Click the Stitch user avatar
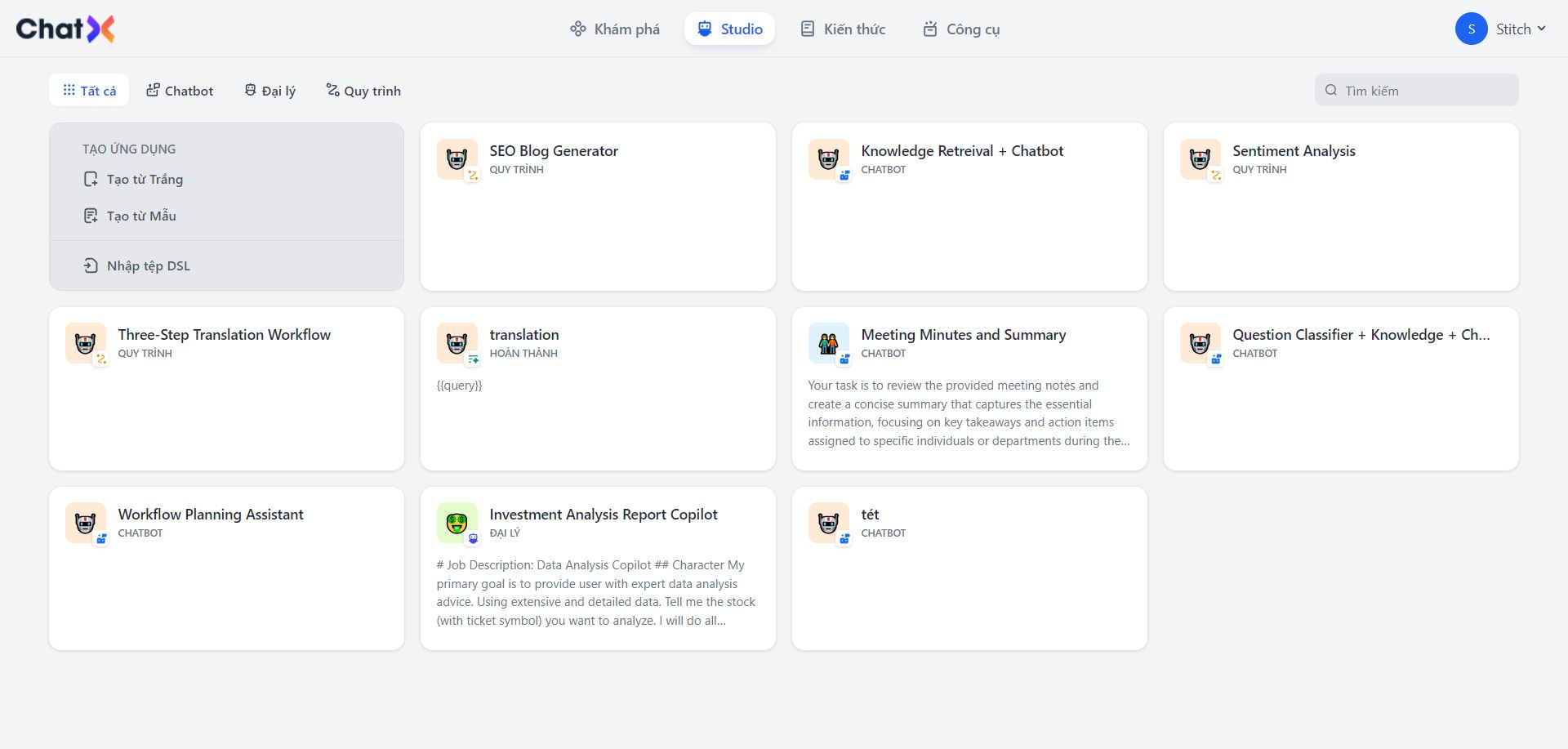 pyautogui.click(x=1471, y=29)
